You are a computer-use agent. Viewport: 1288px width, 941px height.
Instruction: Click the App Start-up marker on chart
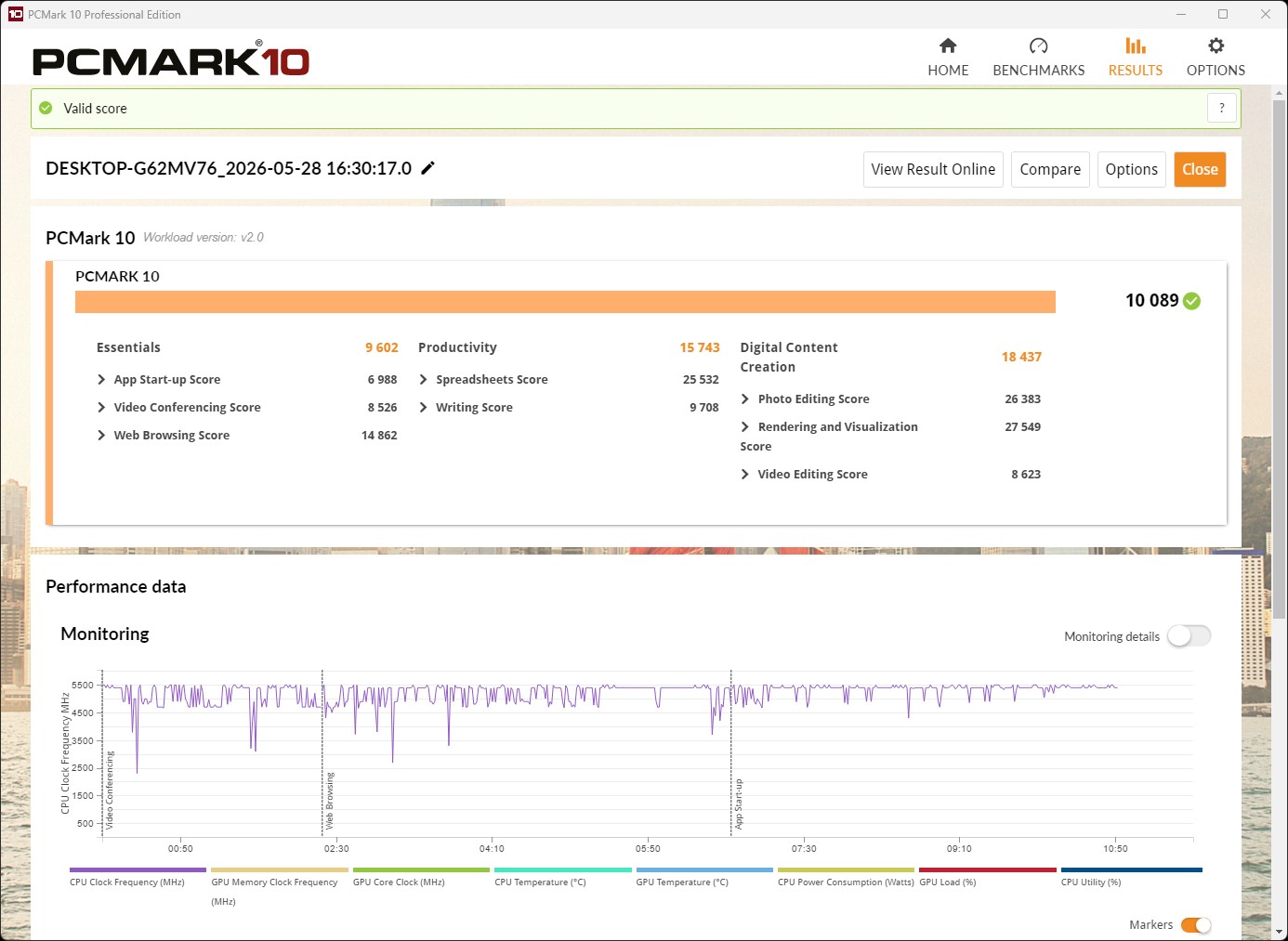[x=738, y=804]
